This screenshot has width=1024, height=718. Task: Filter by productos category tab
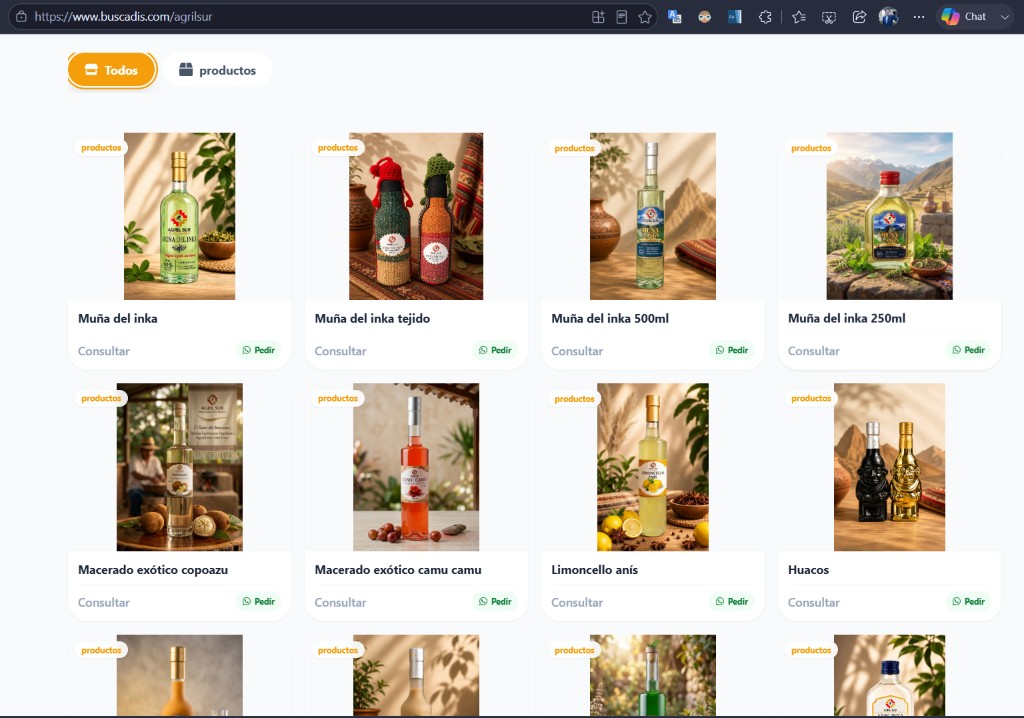point(217,70)
